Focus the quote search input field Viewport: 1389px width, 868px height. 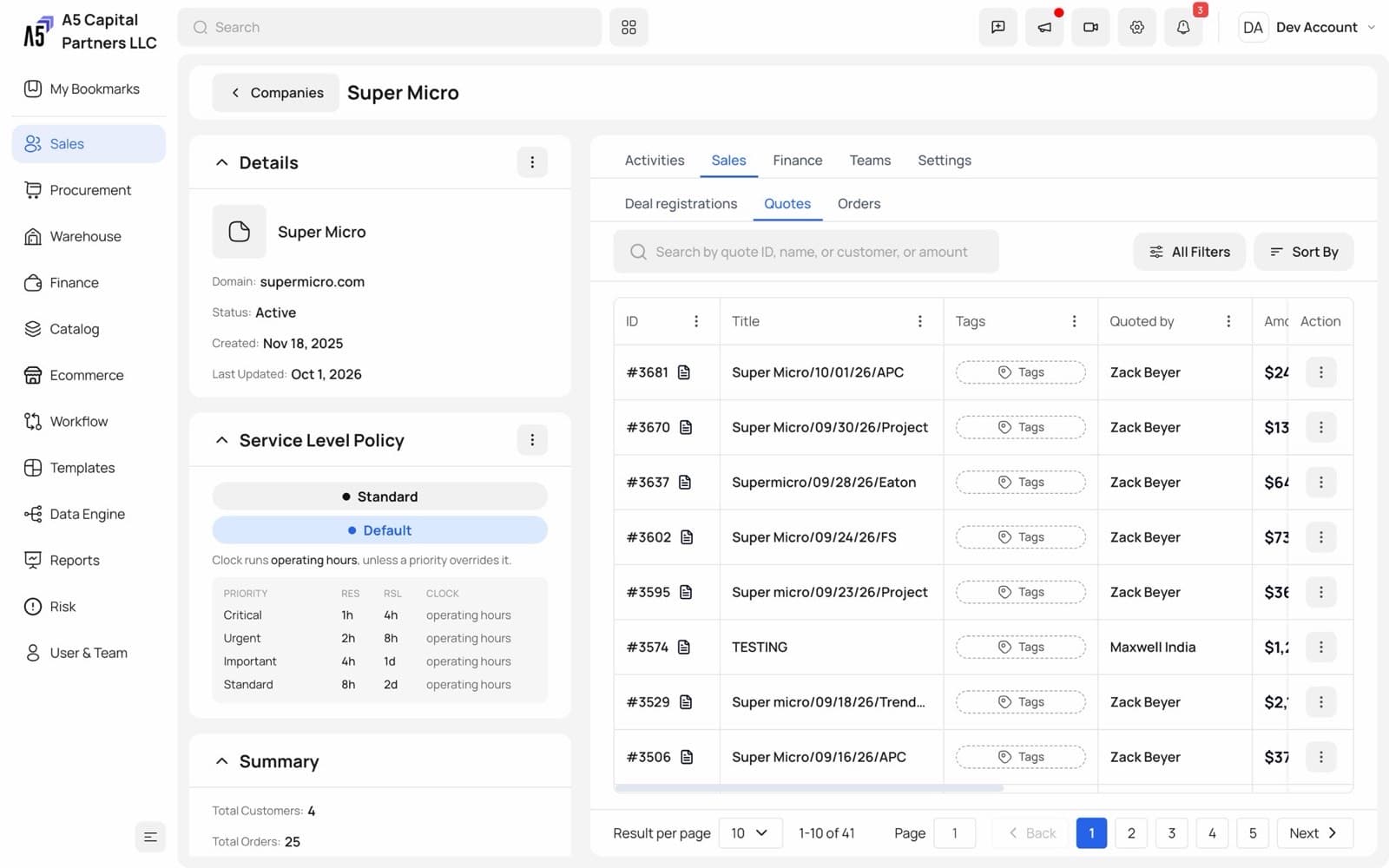pos(806,252)
